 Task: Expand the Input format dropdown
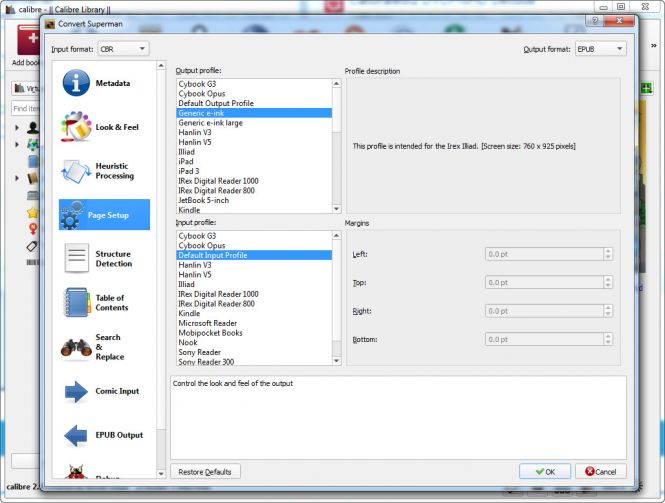coord(122,48)
